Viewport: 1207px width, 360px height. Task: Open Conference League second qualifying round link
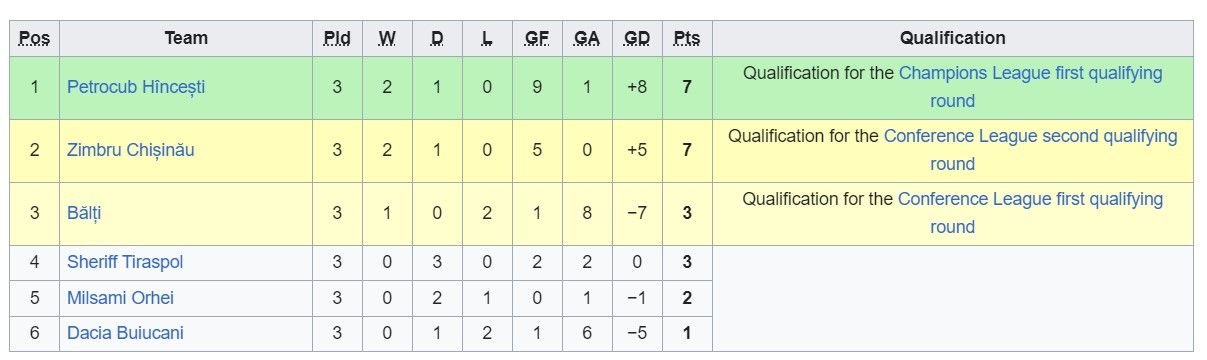click(1031, 150)
